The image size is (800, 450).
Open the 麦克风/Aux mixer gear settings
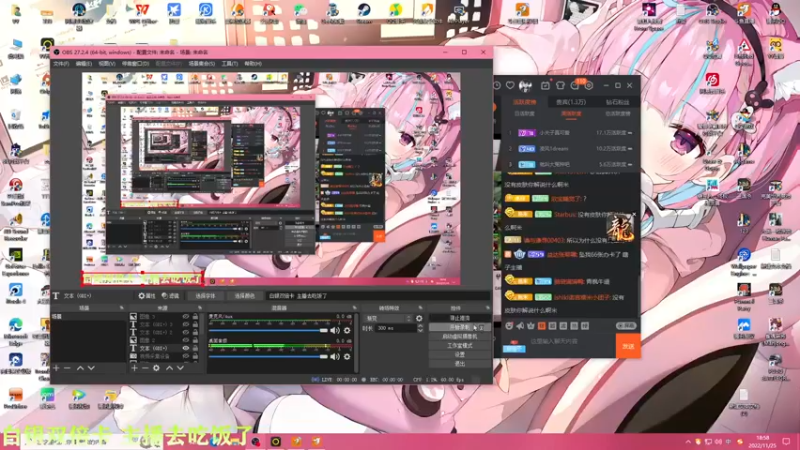coord(347,331)
